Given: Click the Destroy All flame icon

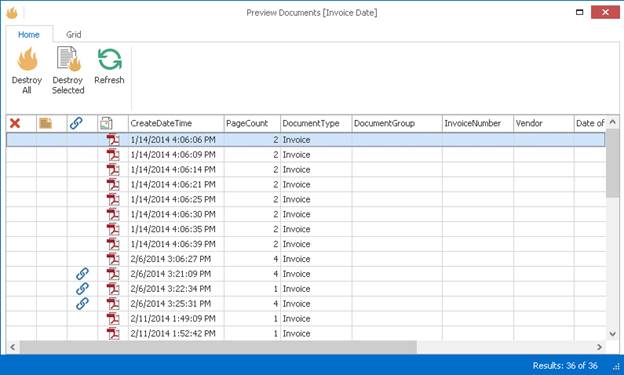Looking at the screenshot, I should coord(27,59).
